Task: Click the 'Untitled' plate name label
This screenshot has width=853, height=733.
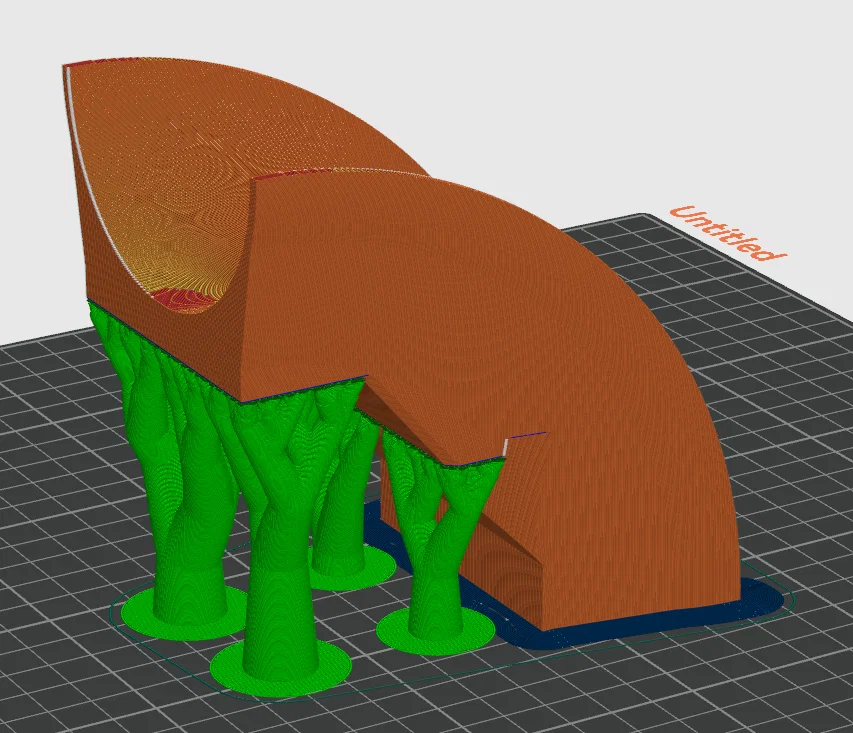Action: click(727, 233)
